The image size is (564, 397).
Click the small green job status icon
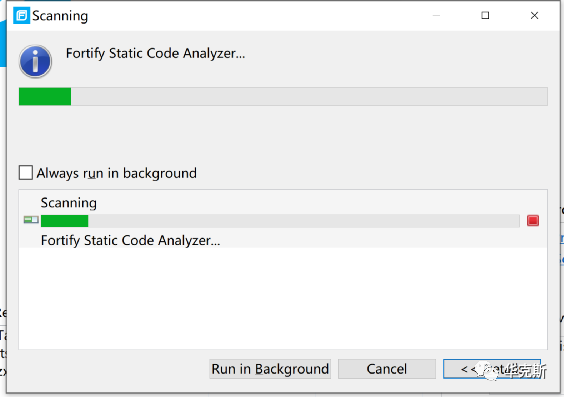[x=31, y=219]
